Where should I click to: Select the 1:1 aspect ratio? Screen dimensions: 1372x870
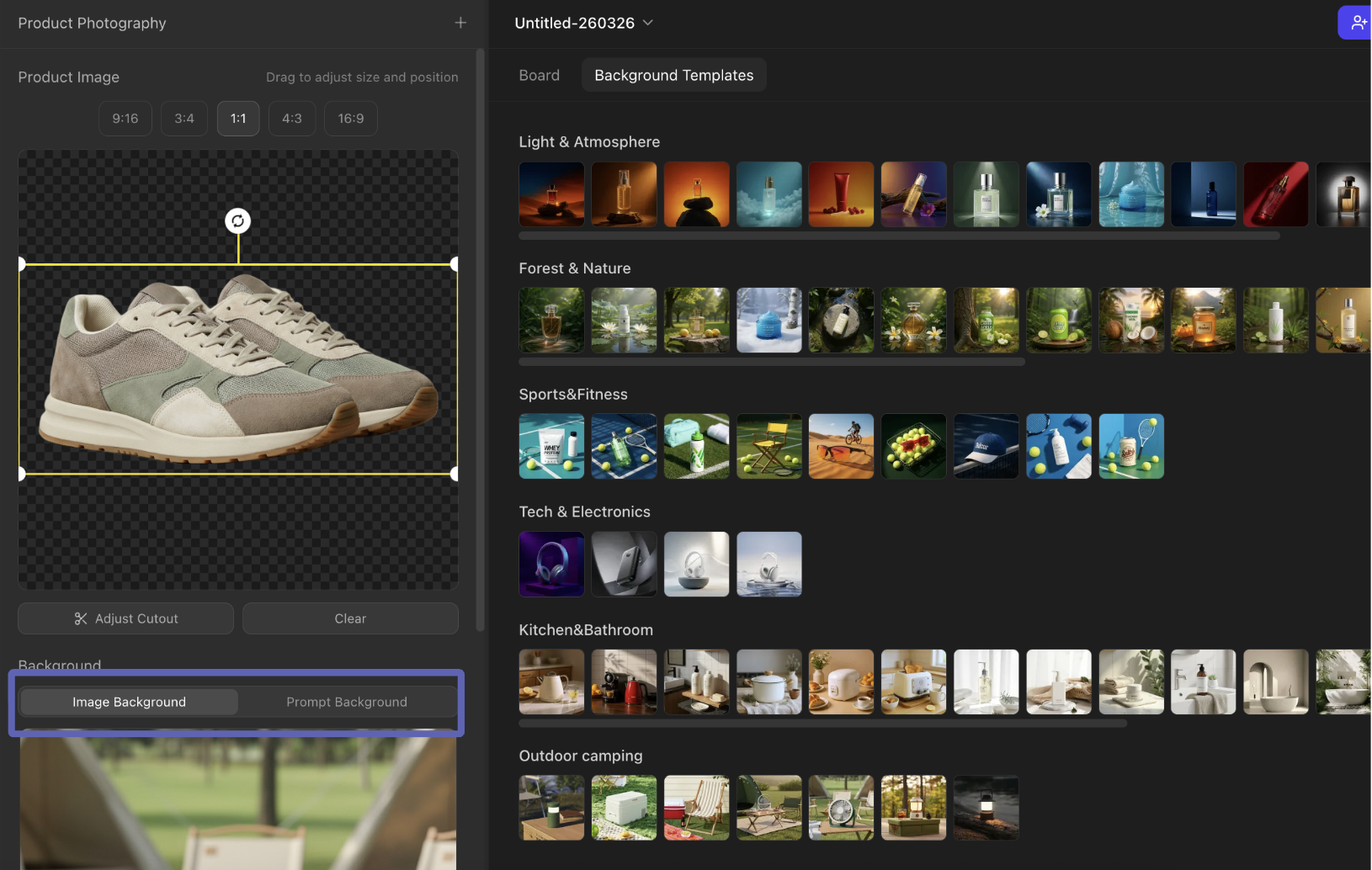[x=238, y=119]
